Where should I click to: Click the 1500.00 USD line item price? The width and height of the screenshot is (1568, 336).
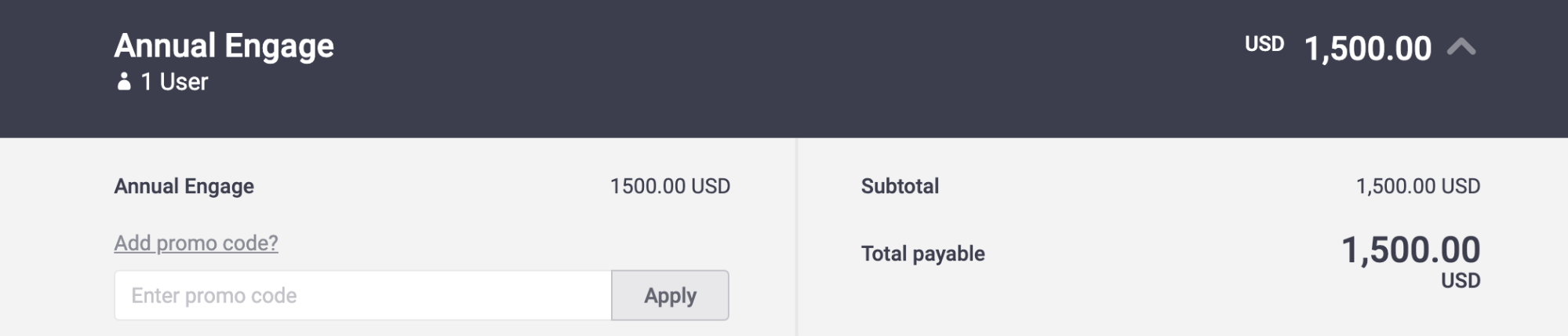coord(670,186)
